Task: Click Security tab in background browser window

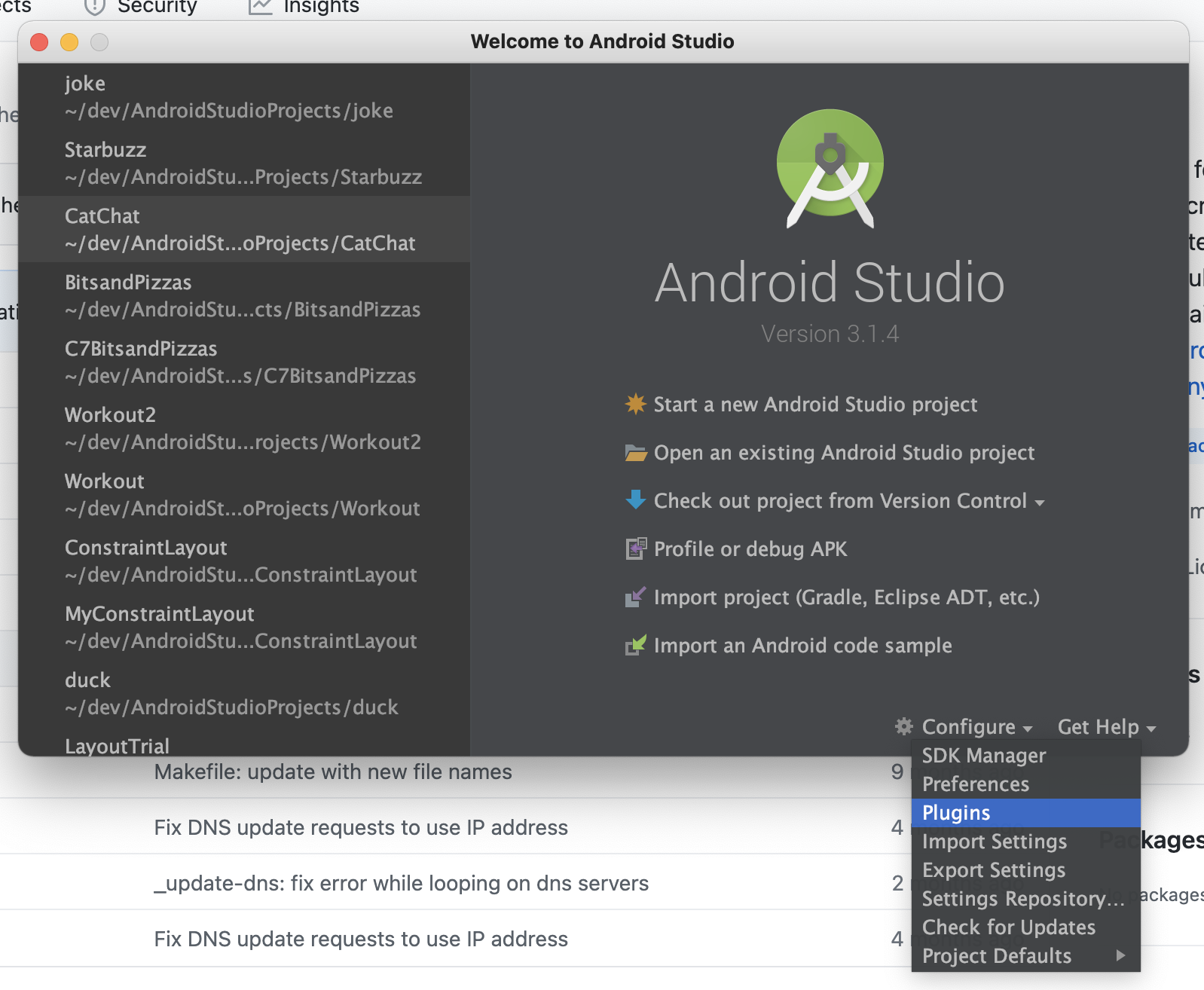Action: [x=140, y=7]
